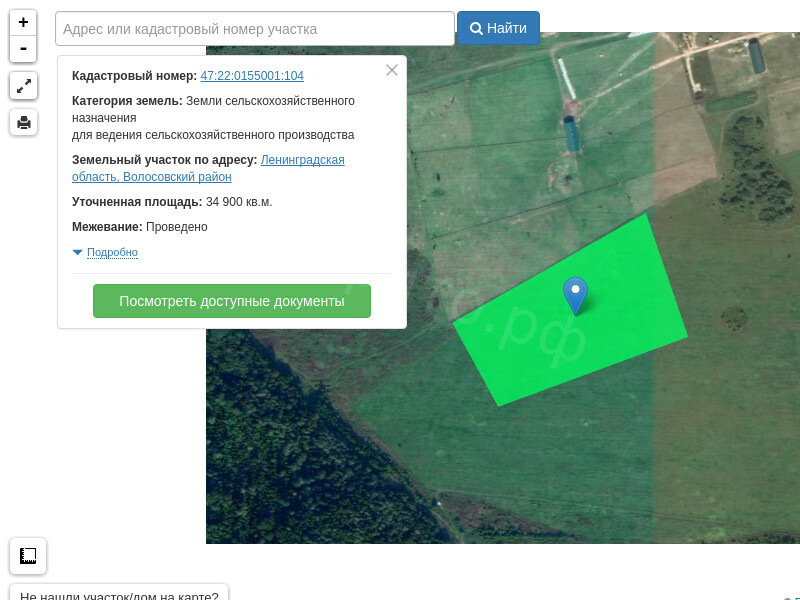Close the parcel info popup
Viewport: 800px width, 600px height.
click(392, 70)
